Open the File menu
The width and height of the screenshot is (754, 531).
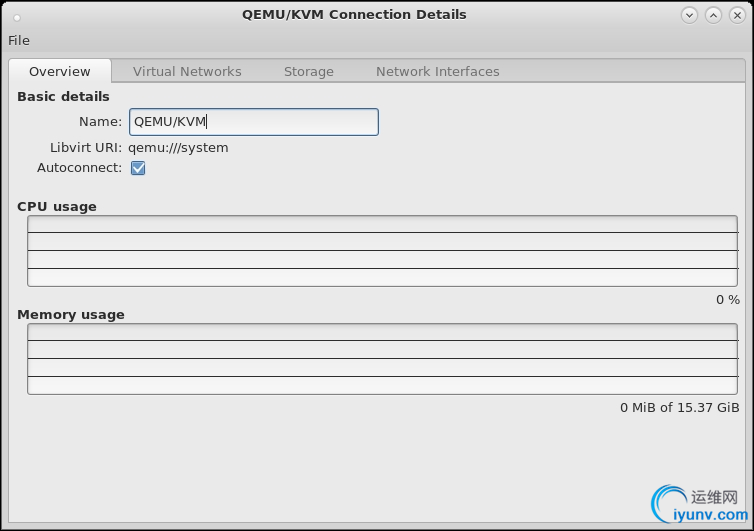[x=19, y=40]
